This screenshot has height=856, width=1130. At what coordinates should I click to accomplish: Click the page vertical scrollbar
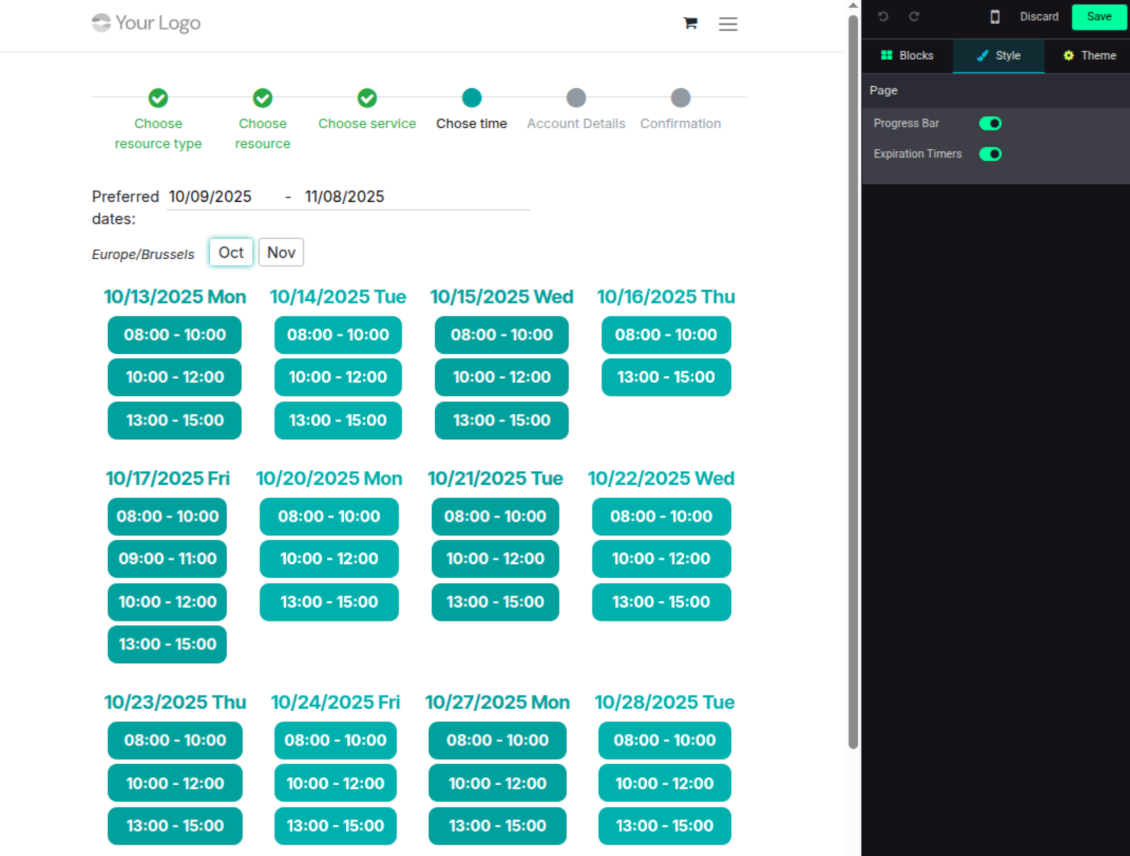(x=853, y=380)
